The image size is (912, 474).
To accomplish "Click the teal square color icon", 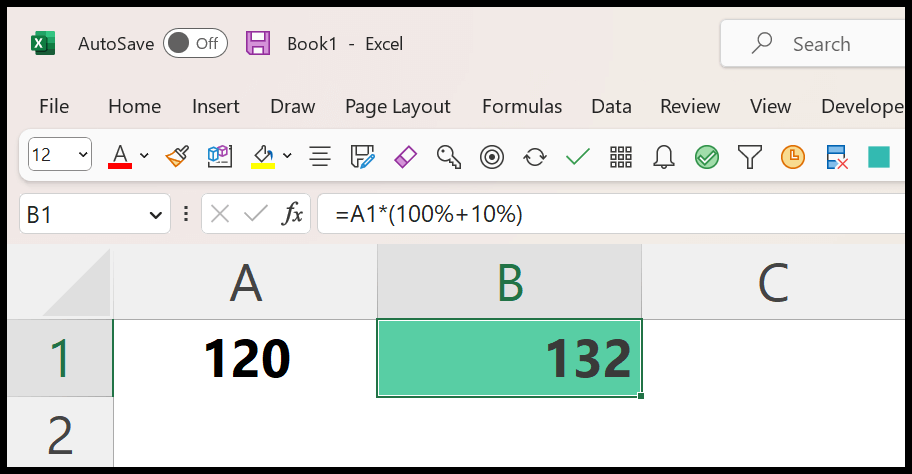I will point(879,157).
